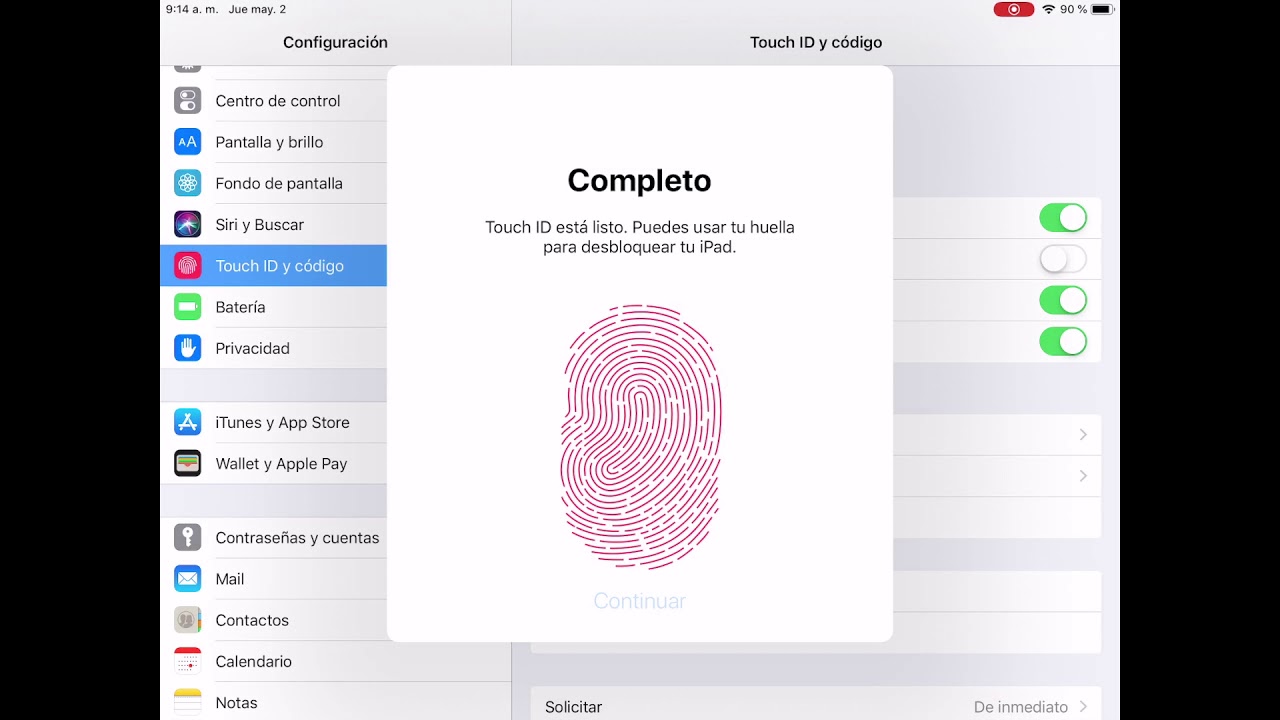1280x720 pixels.
Task: Tap the Jue may. 2 date
Action: 257,9
